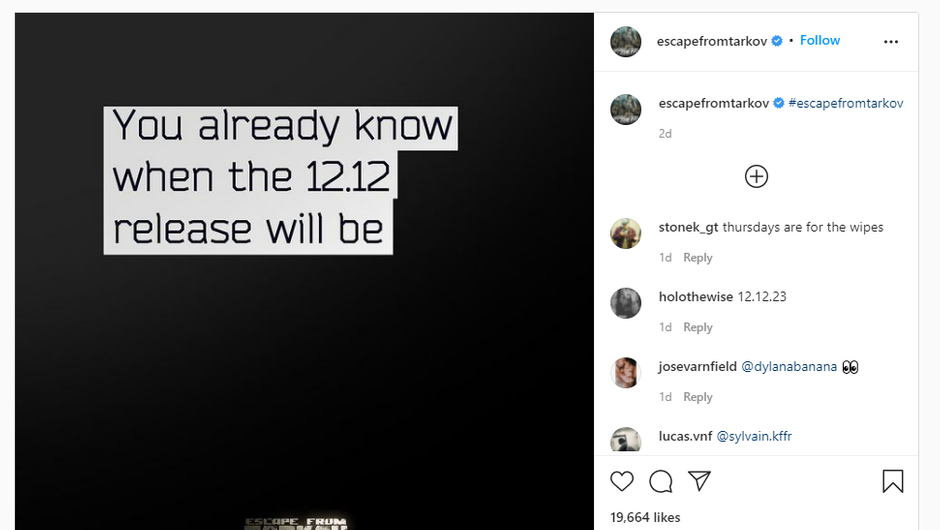
Task: Reply to stonek_gt's comment
Action: tap(698, 257)
